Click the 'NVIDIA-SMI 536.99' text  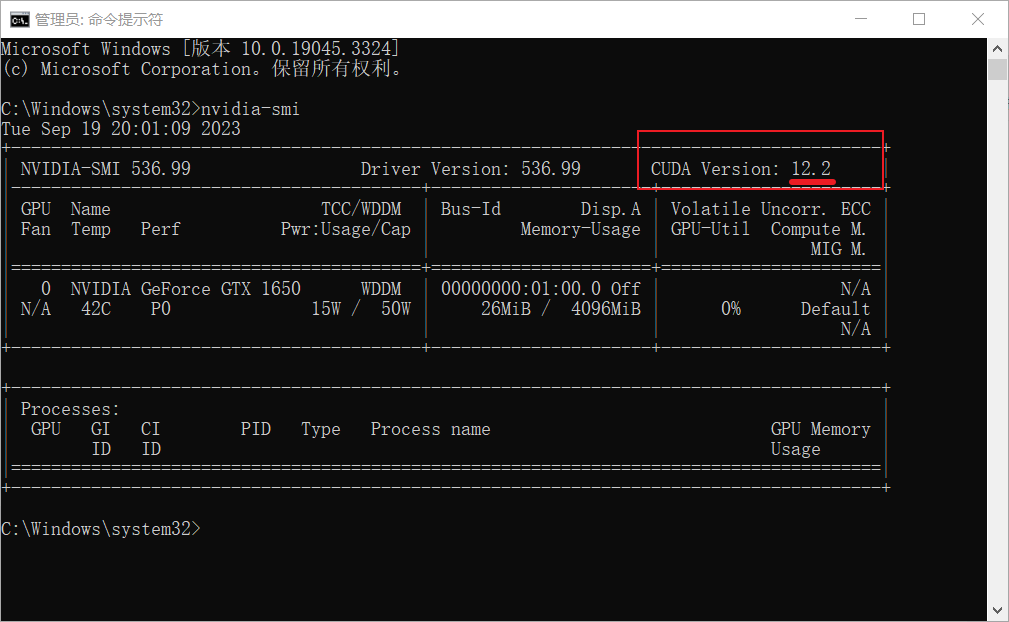coord(106,169)
